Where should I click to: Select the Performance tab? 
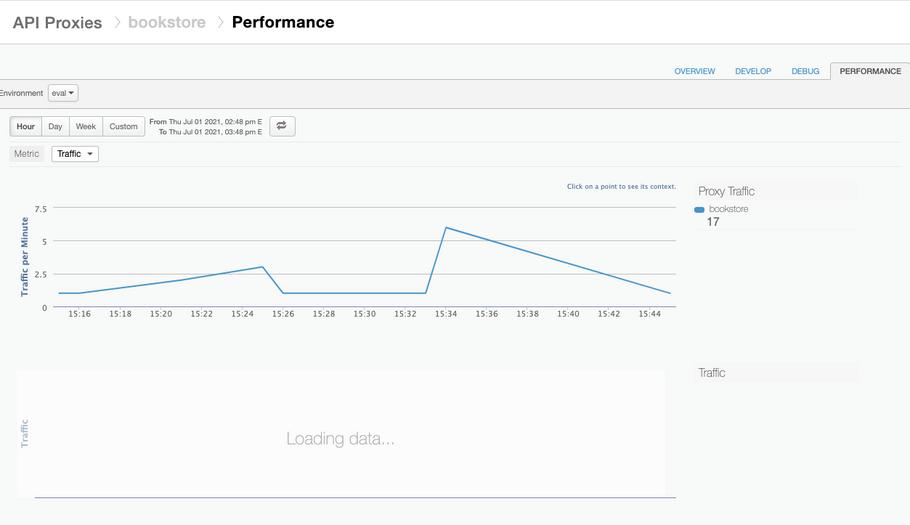tap(869, 72)
